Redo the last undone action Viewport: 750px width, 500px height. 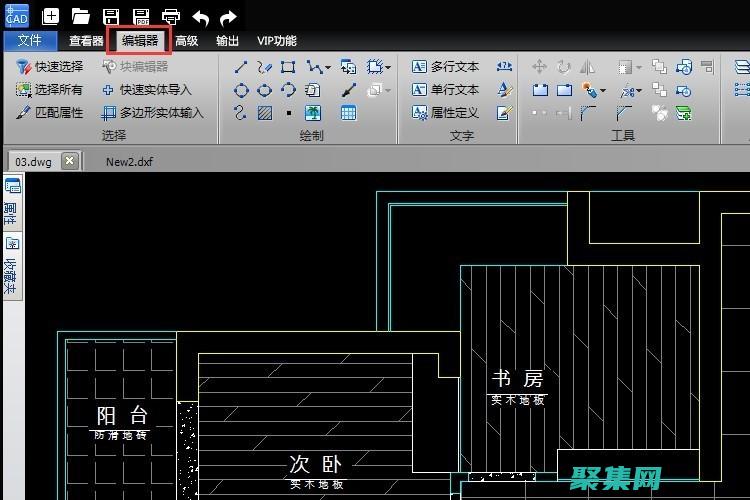coord(228,18)
